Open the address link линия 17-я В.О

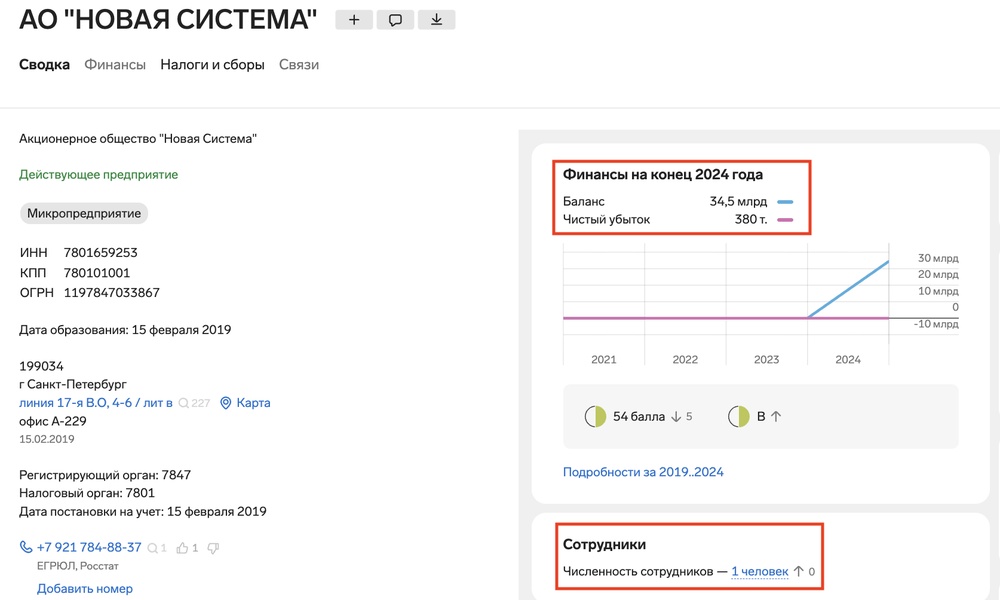(x=96, y=403)
